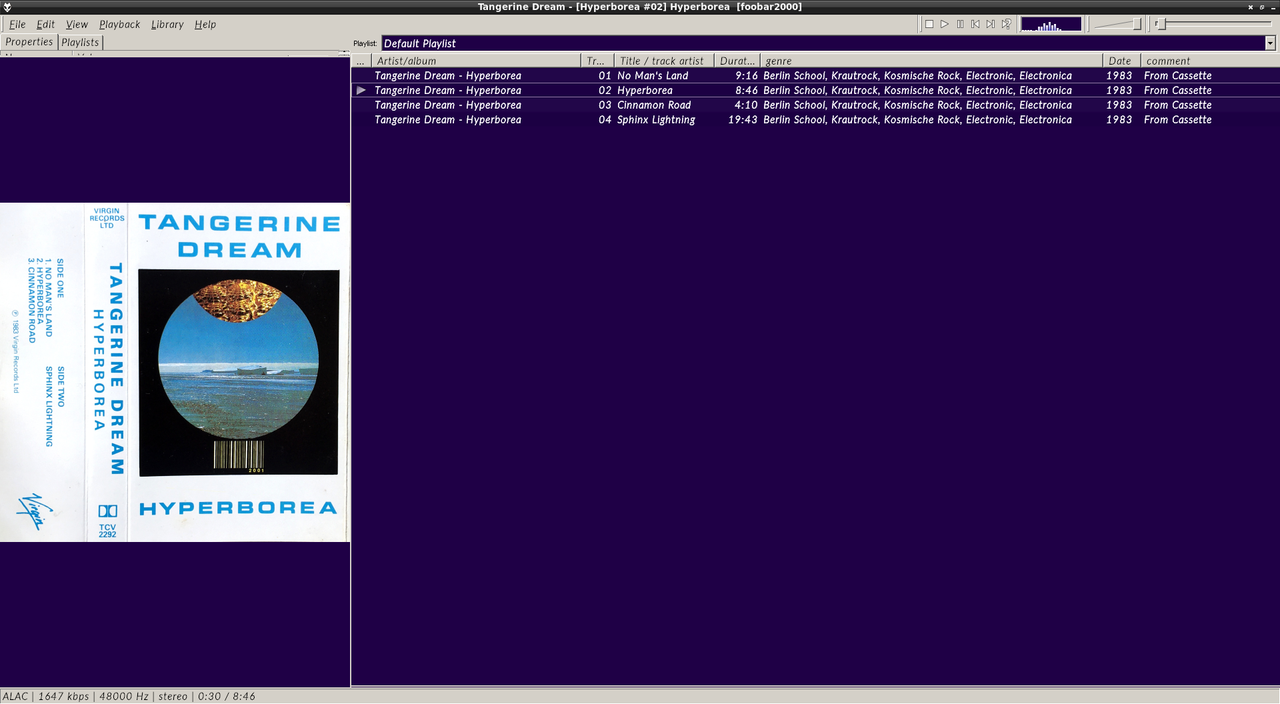
Task: Open the Edit menu
Action: coord(46,24)
